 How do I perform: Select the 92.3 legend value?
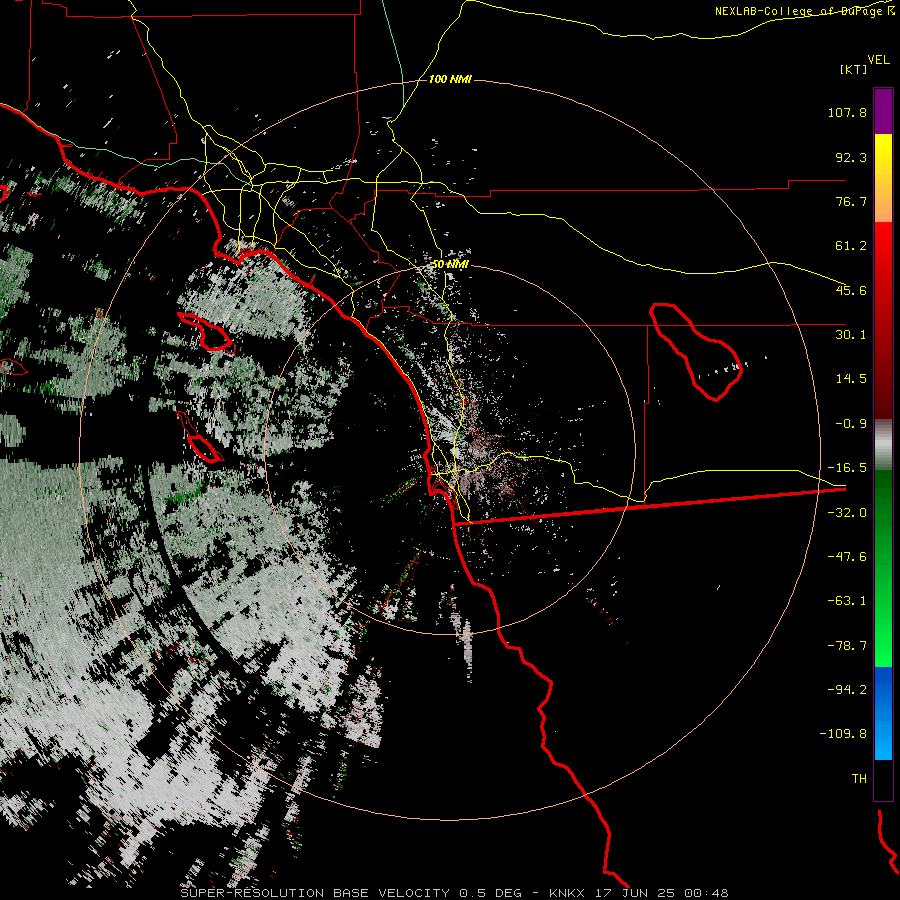click(851, 157)
